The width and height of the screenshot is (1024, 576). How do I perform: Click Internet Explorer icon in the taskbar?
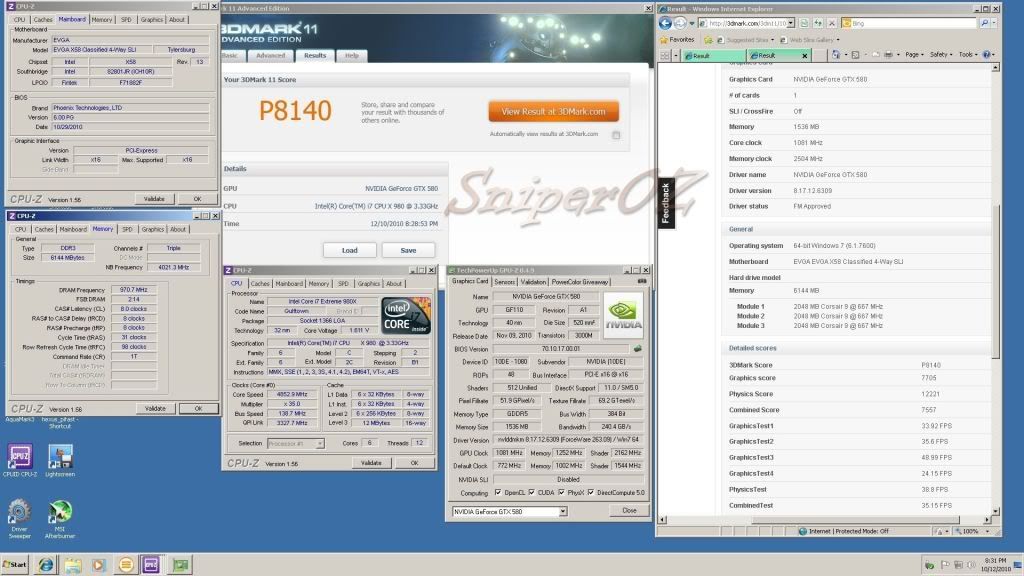[46, 564]
